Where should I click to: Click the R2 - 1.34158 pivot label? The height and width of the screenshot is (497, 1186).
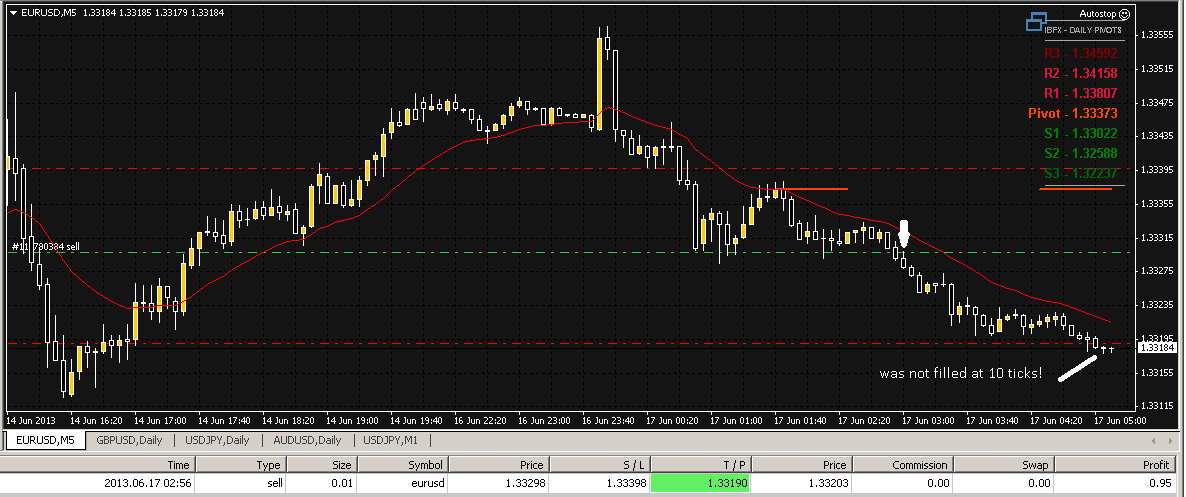(x=1080, y=73)
